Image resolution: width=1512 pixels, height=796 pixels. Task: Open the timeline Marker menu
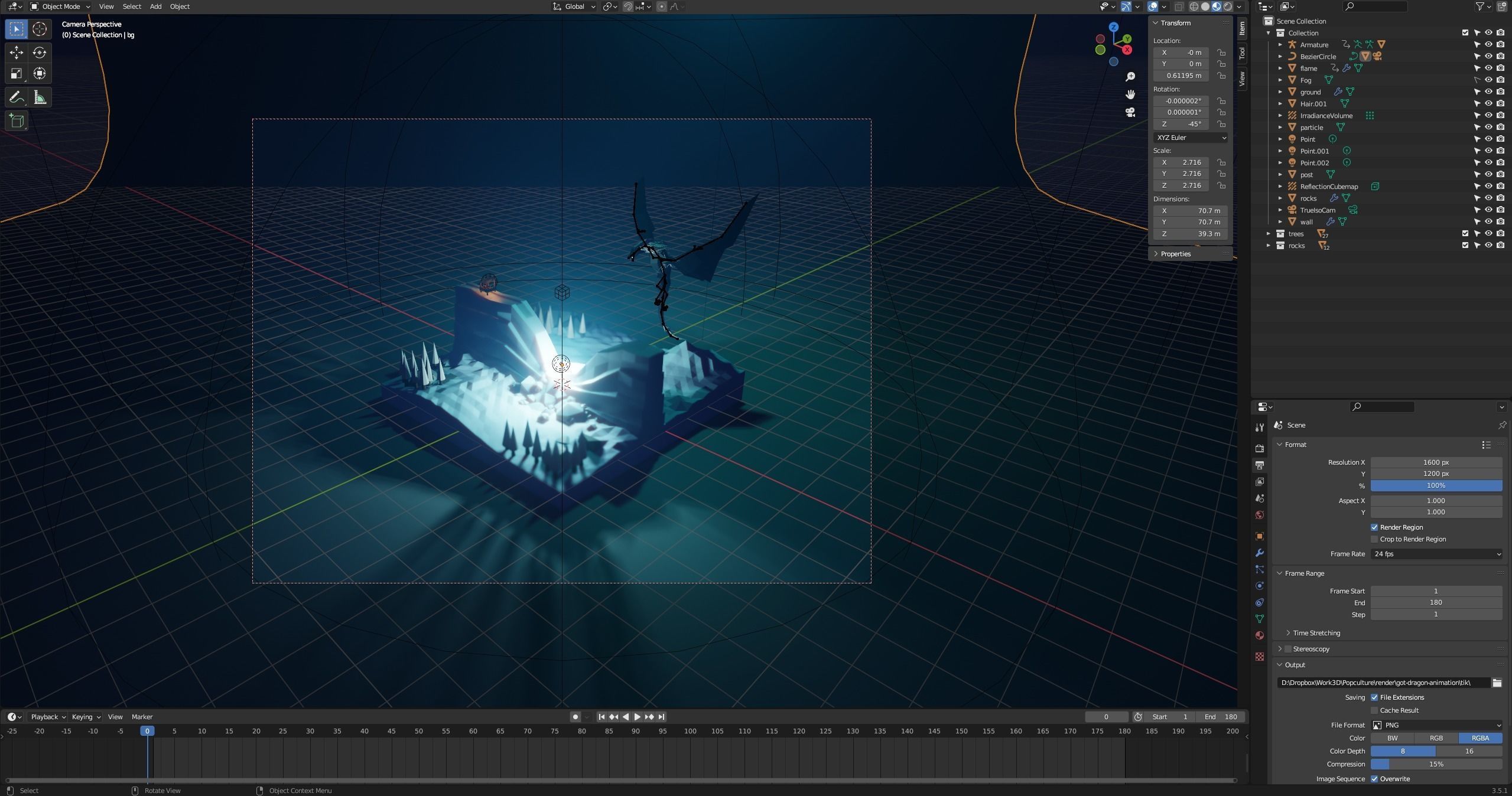click(142, 717)
